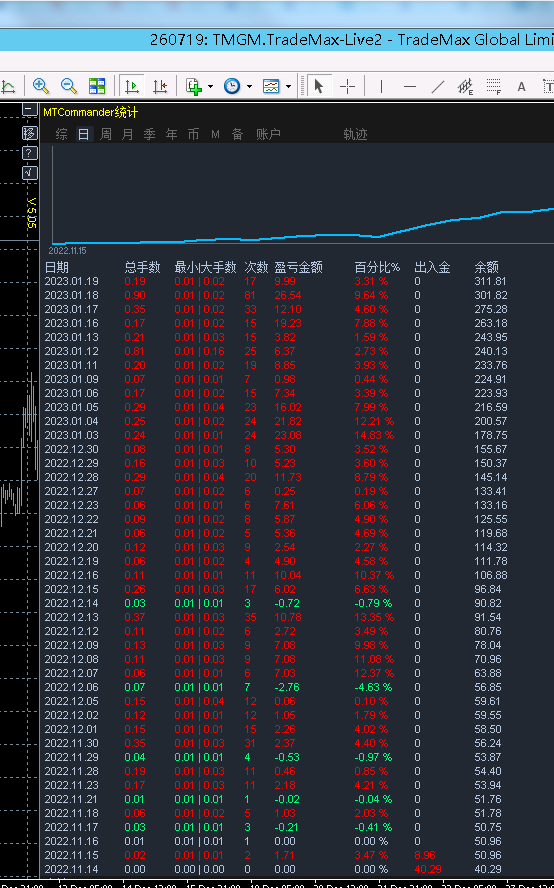Select the equidistant channel tool
The image size is (554, 888).
pos(465,86)
